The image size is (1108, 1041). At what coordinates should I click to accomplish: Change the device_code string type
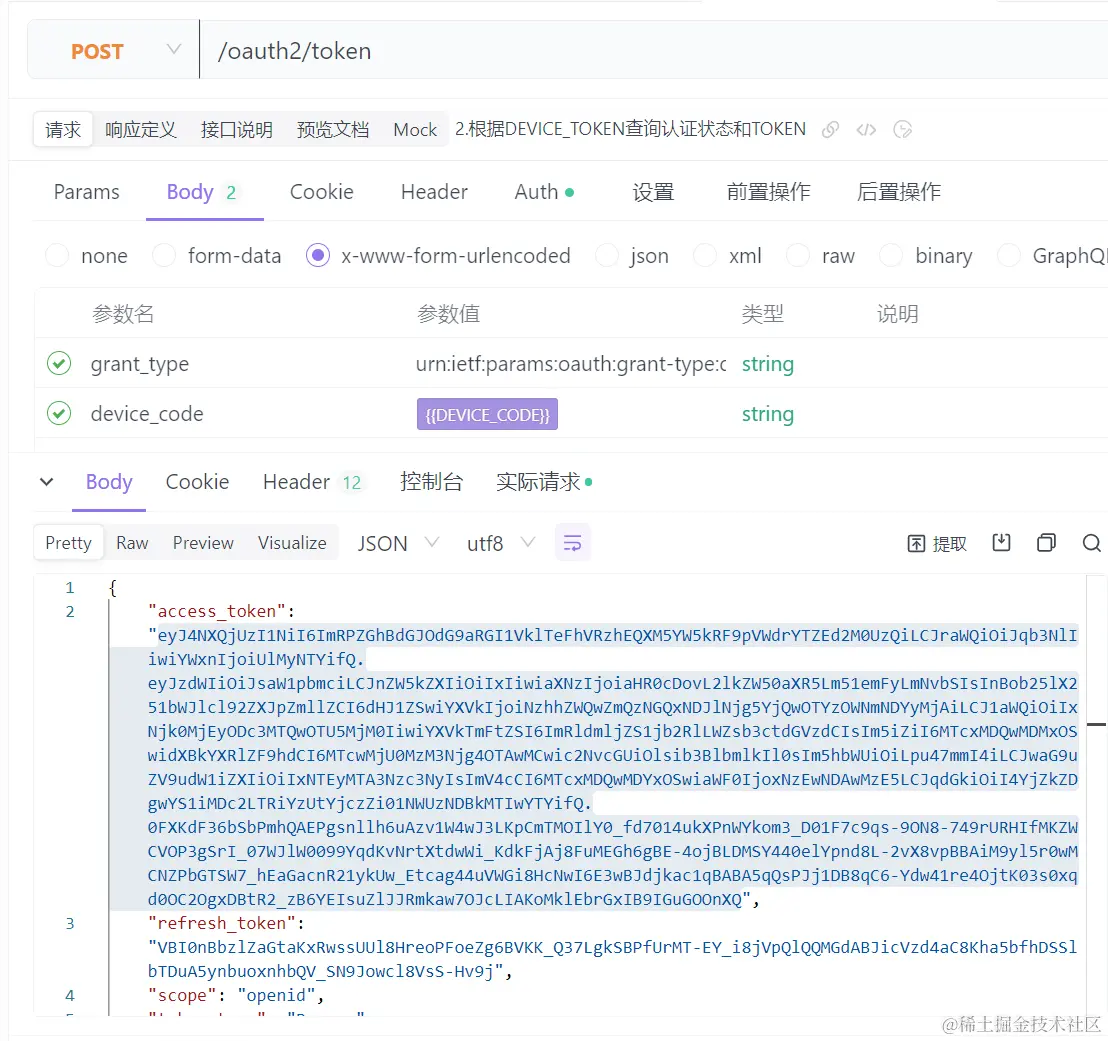[x=767, y=414]
